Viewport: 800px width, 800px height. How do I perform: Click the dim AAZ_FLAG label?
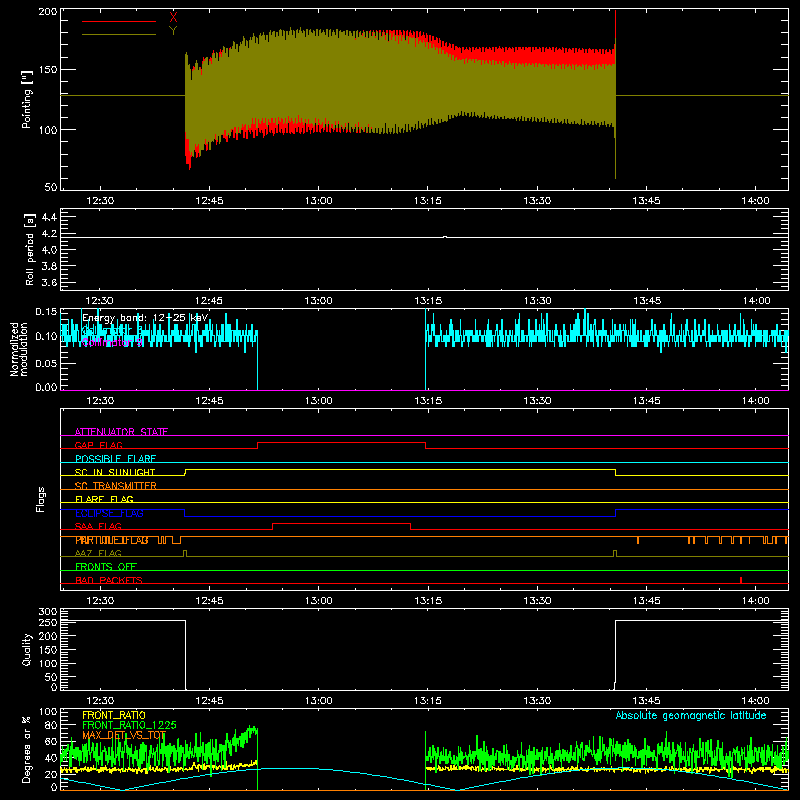(98, 553)
